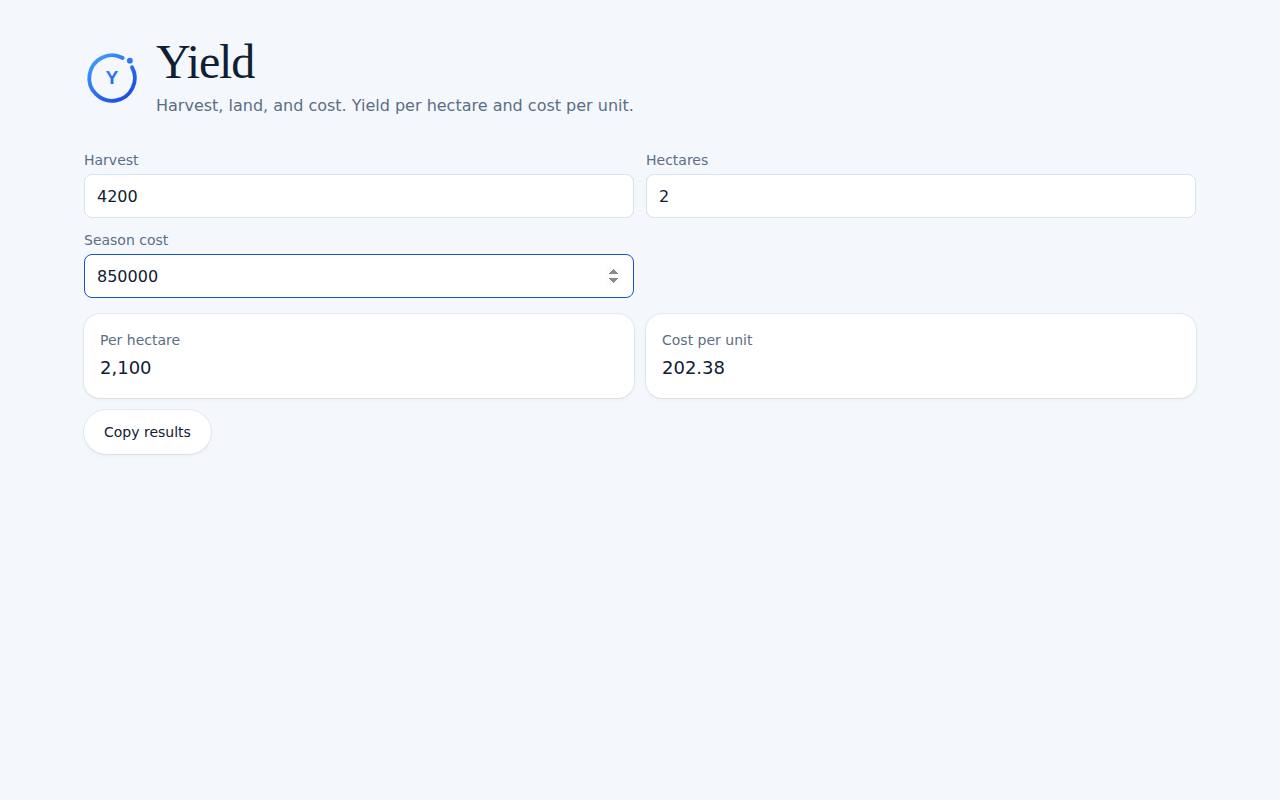
Task: Click the Season cost label
Action: (x=126, y=240)
